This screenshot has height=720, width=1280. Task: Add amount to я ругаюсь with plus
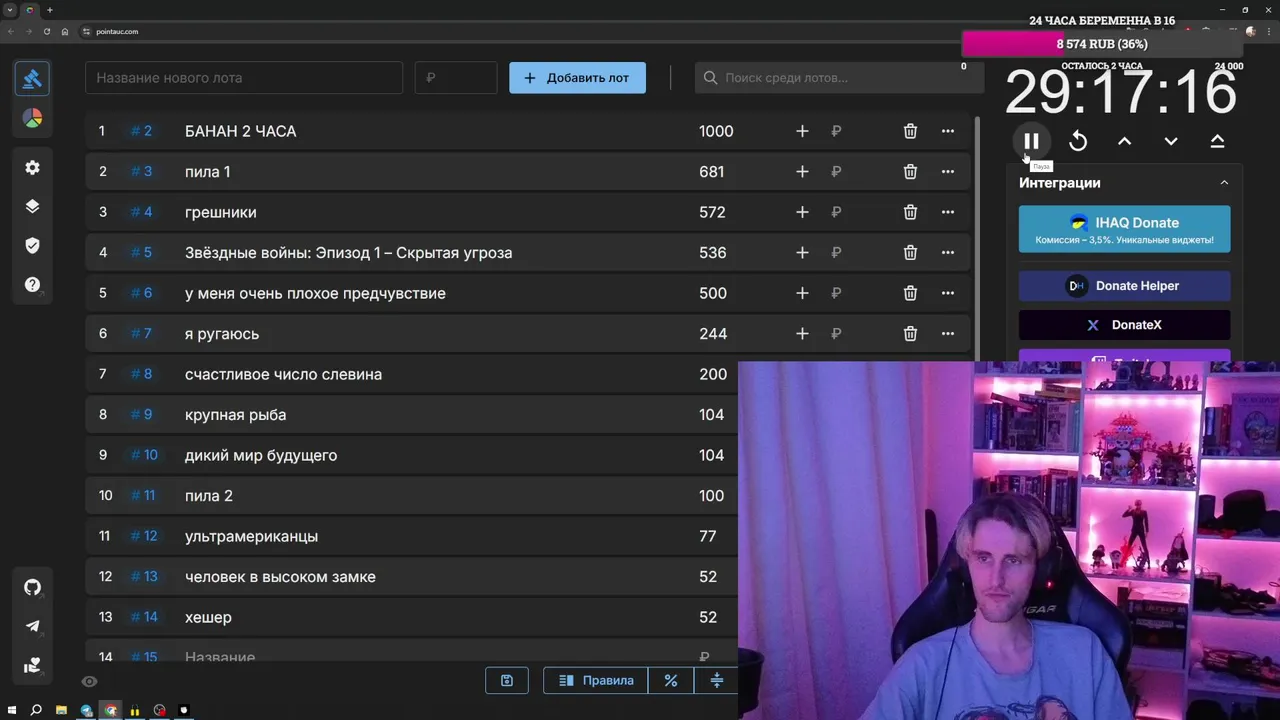[802, 334]
